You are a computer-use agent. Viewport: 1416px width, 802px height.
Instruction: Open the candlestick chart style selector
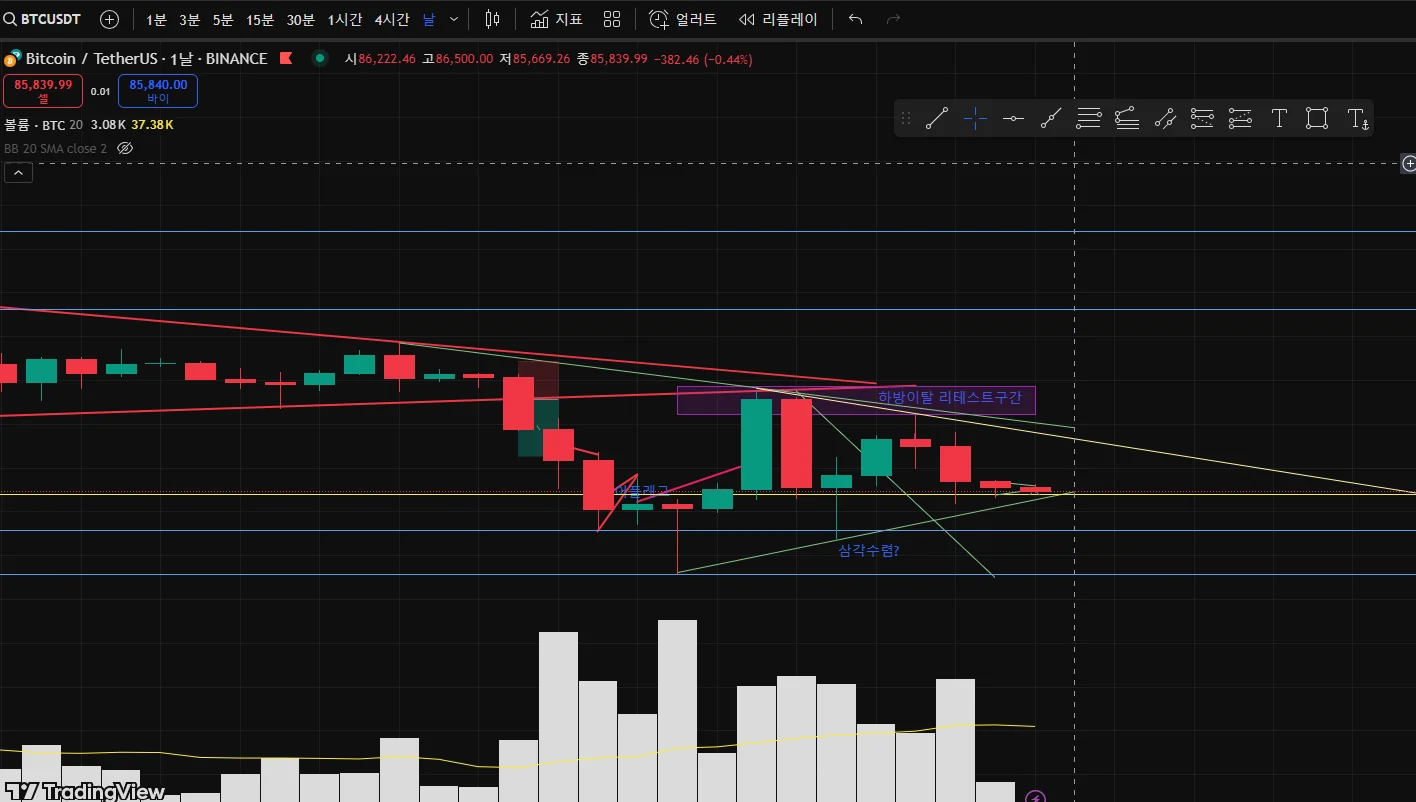(492, 19)
